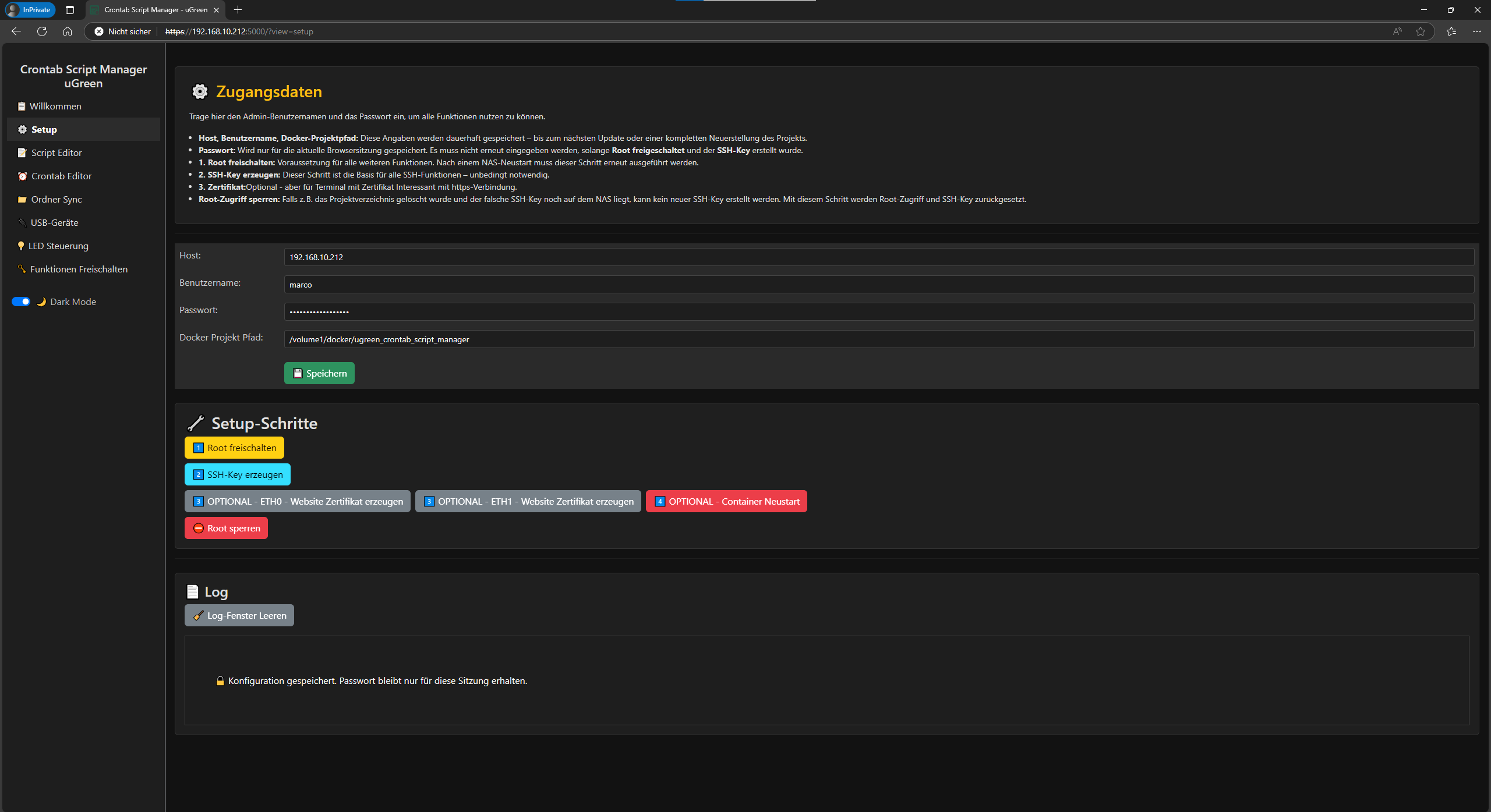Click the LED Steuerung light bulb icon

tap(21, 246)
